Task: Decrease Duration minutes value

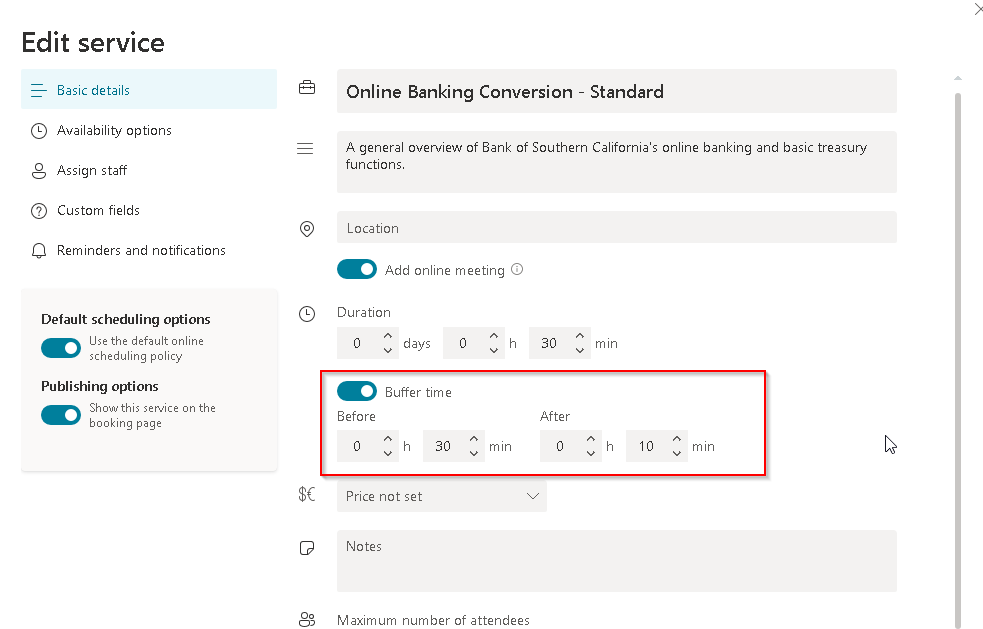Action: (580, 350)
